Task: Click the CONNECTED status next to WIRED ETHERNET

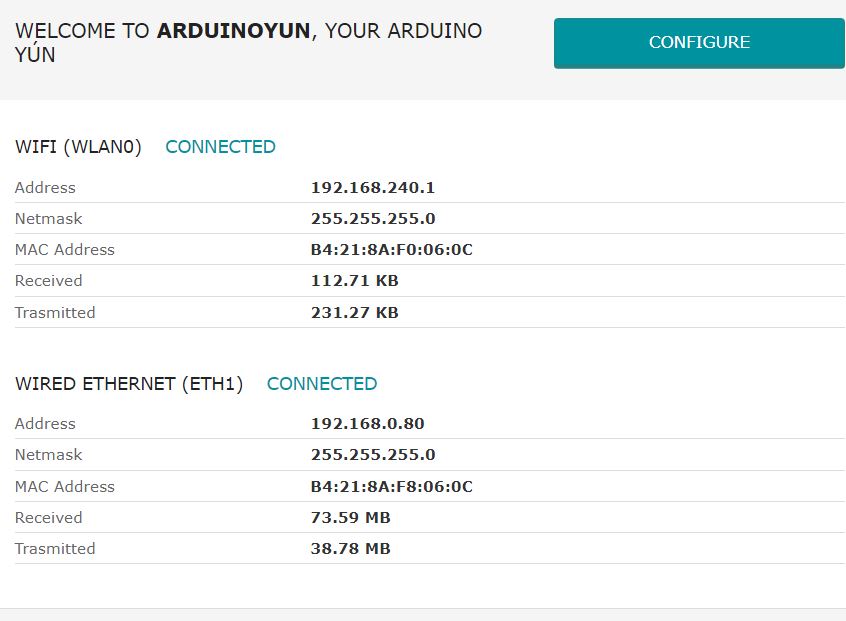Action: click(x=321, y=383)
